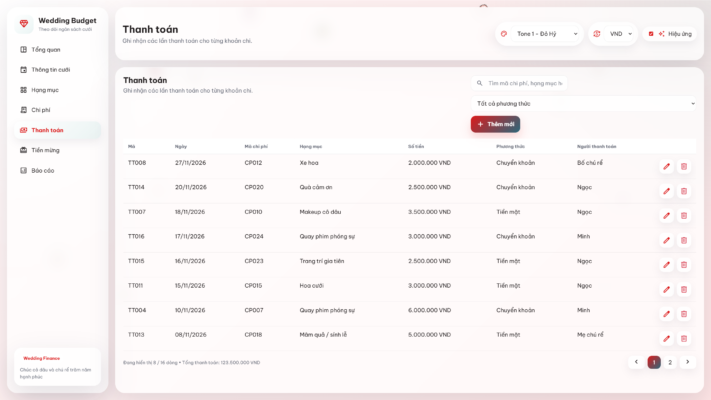Edit payment TT008 with the pencil icon
Viewport: 711px width, 400px height.
pyautogui.click(x=666, y=167)
